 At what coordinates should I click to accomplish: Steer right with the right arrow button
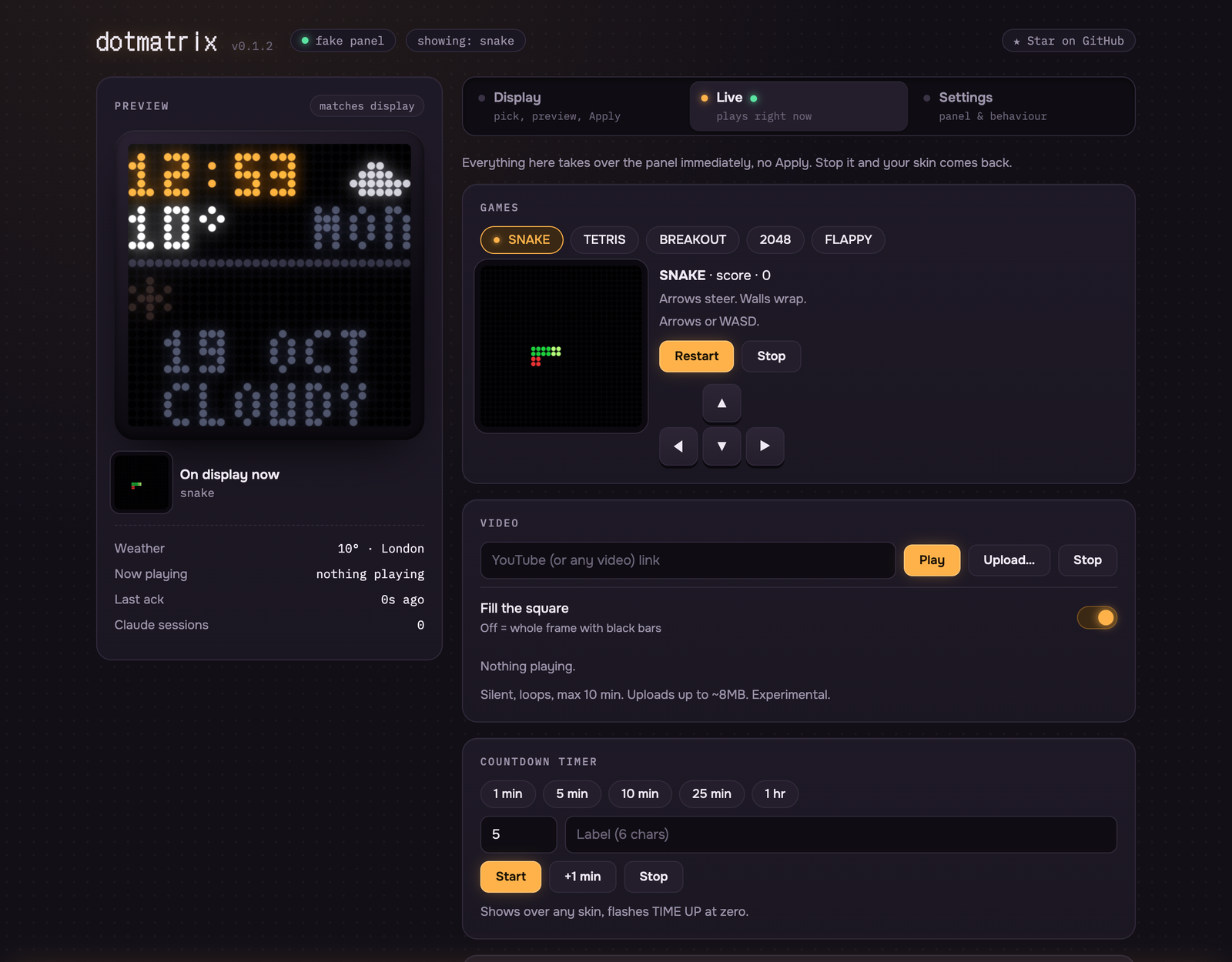765,446
